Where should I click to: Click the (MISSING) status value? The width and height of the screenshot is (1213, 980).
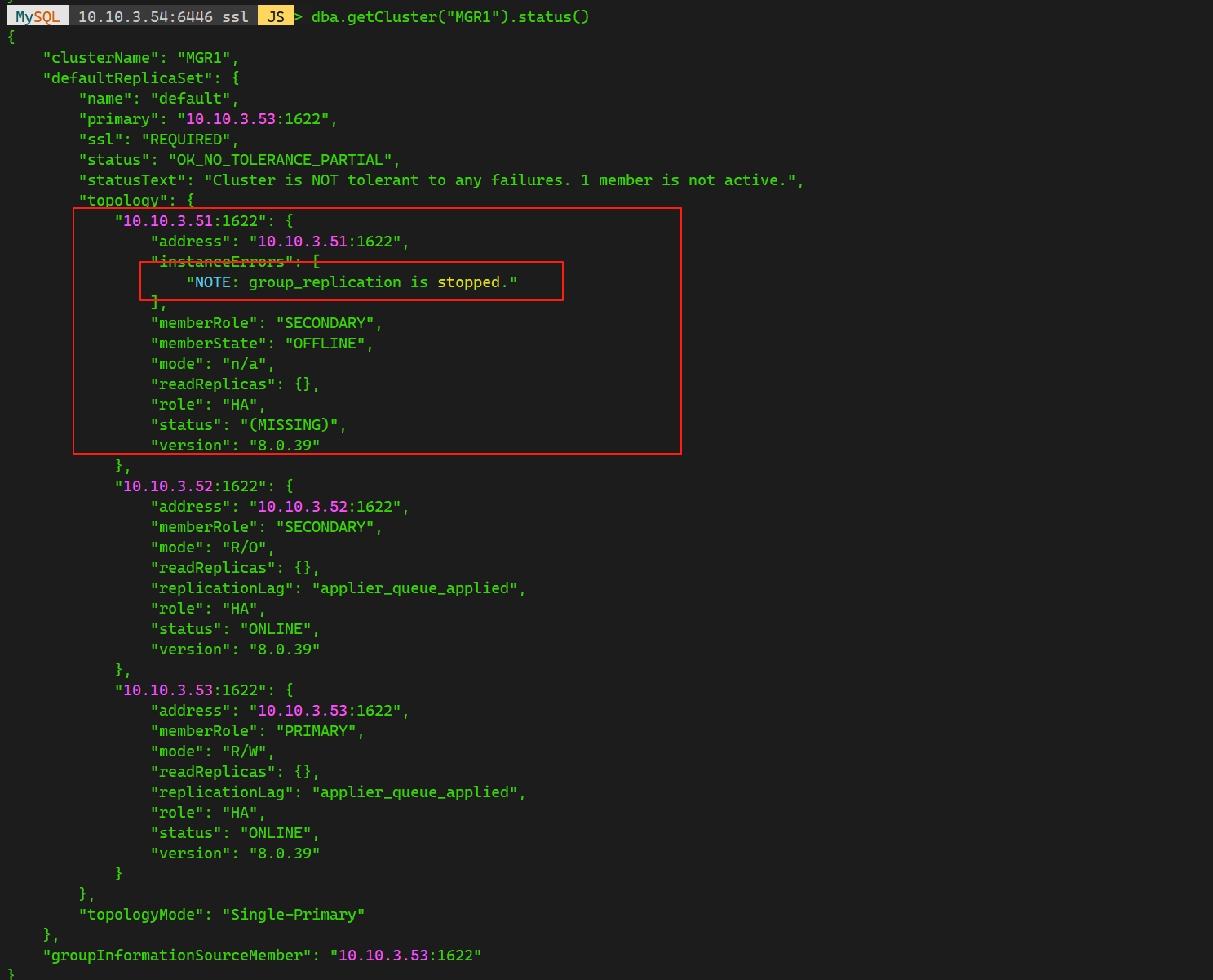289,425
